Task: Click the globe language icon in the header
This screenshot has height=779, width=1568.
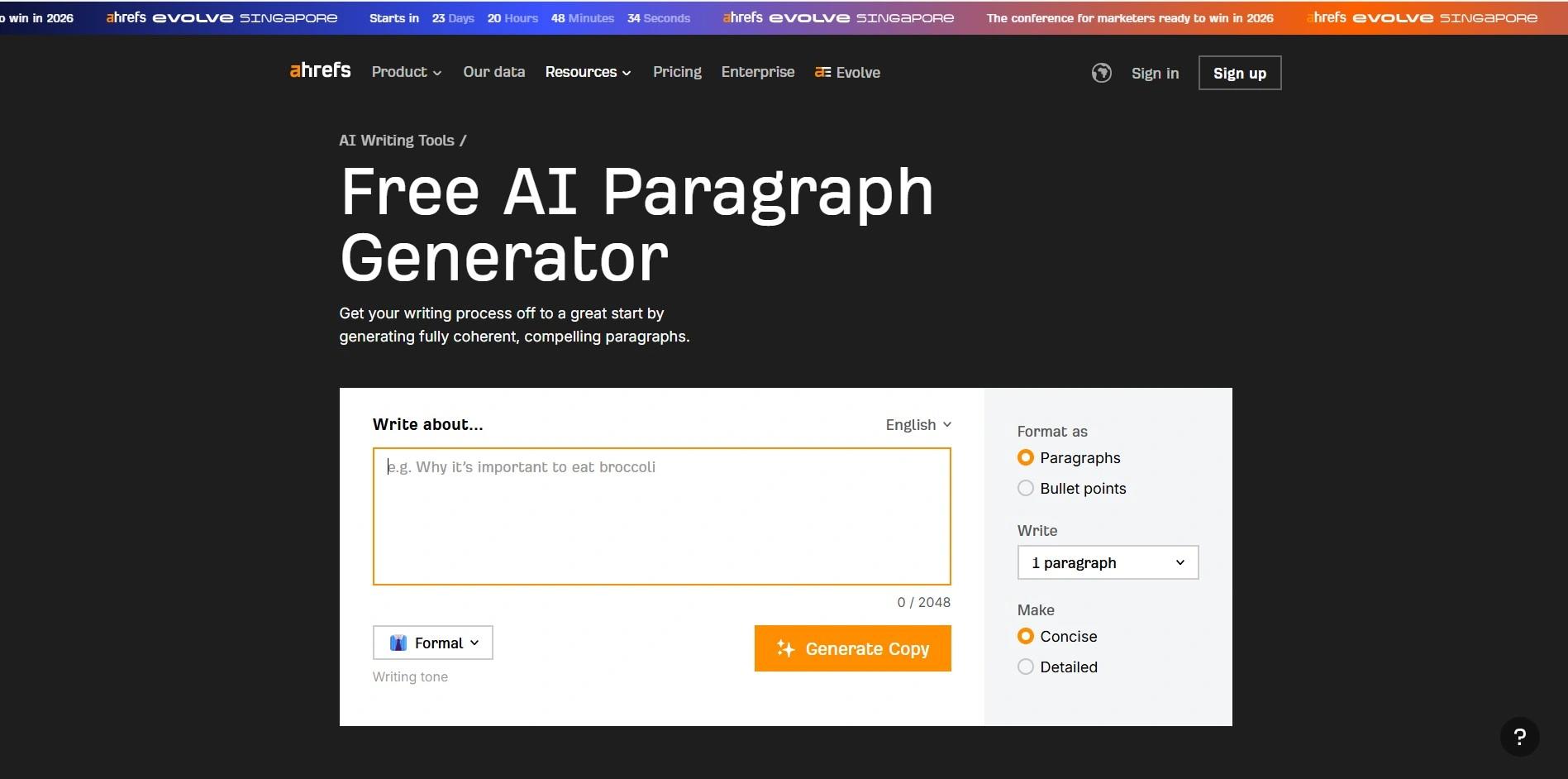Action: pyautogui.click(x=1102, y=73)
